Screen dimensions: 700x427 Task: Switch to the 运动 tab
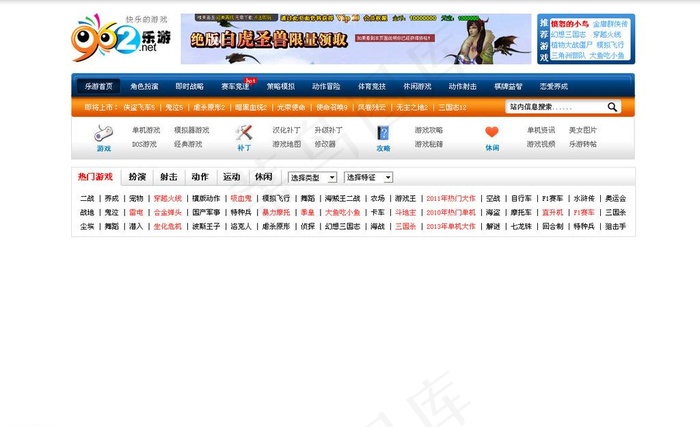(x=232, y=177)
